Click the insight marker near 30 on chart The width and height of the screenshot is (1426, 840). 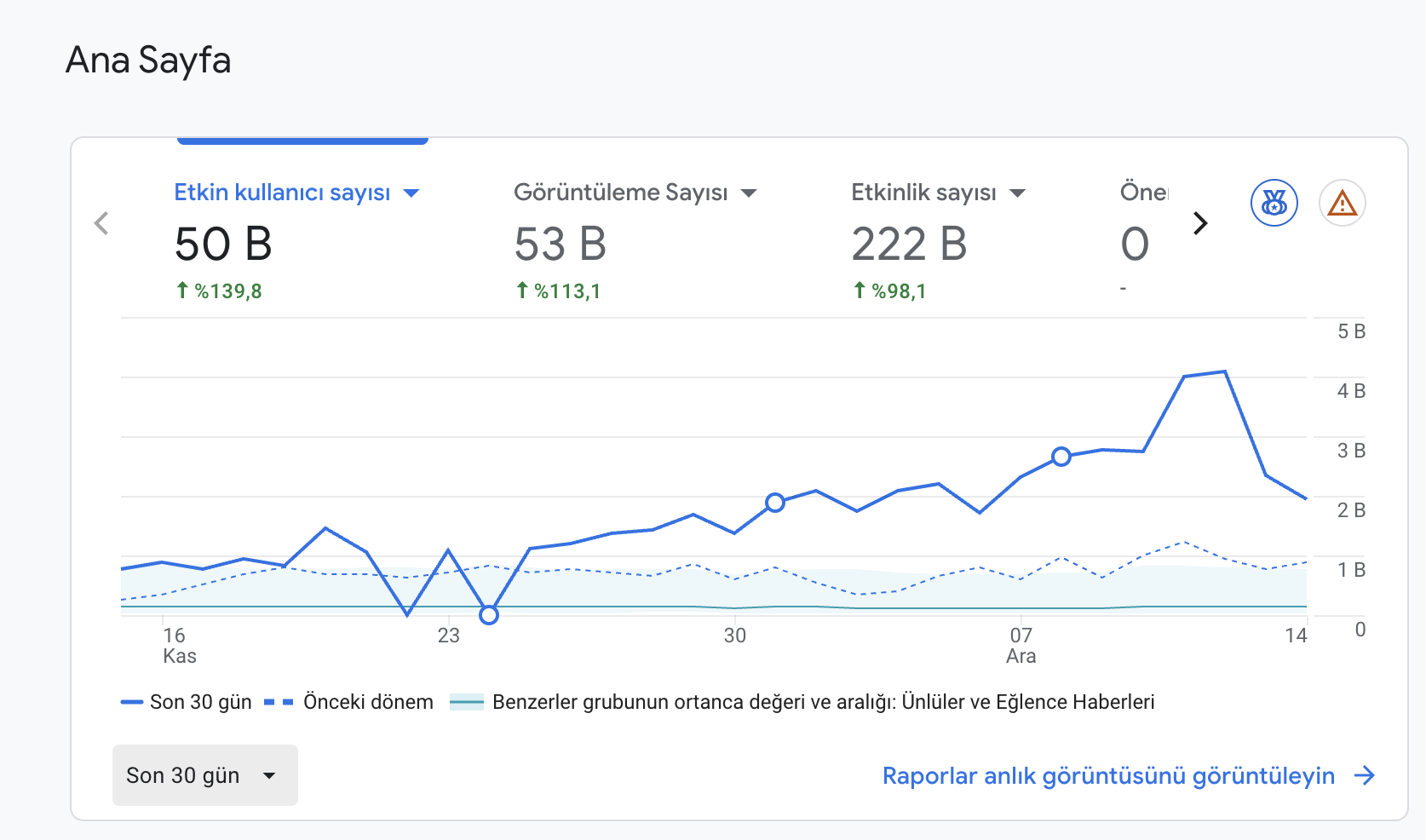(x=774, y=503)
